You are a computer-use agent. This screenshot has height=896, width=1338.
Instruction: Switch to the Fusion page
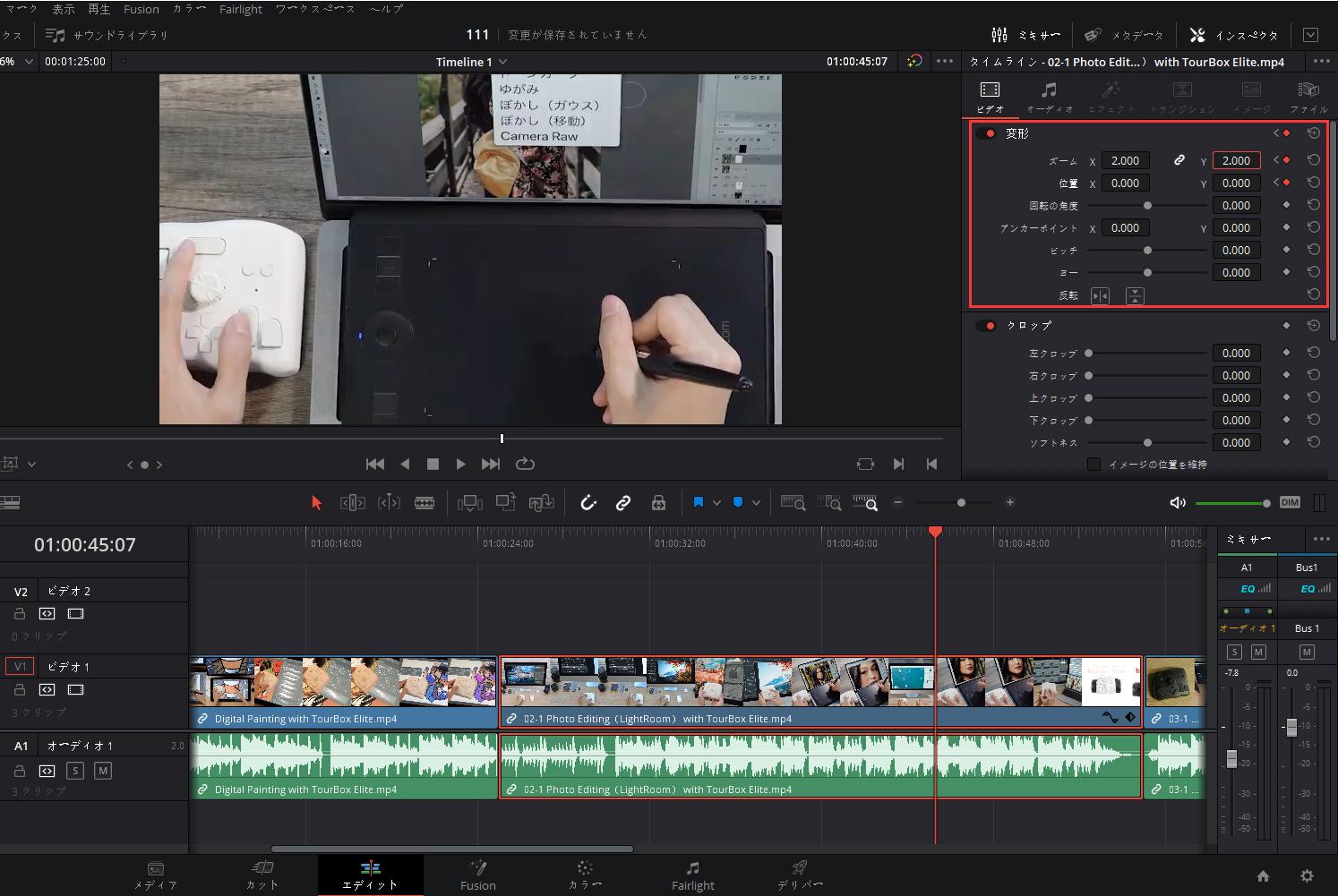[x=478, y=875]
